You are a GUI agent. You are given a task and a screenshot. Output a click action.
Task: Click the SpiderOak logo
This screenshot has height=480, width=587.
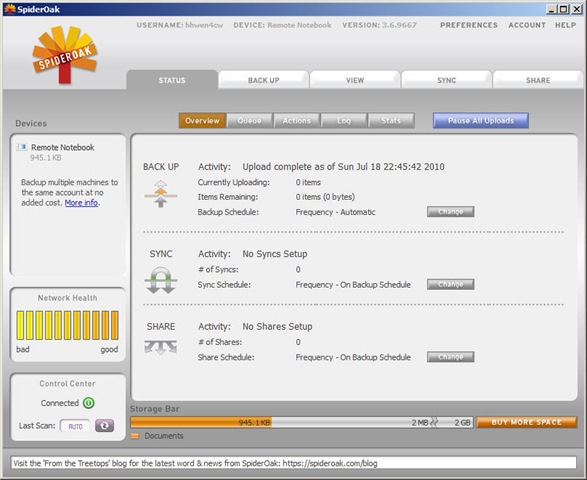click(x=65, y=55)
